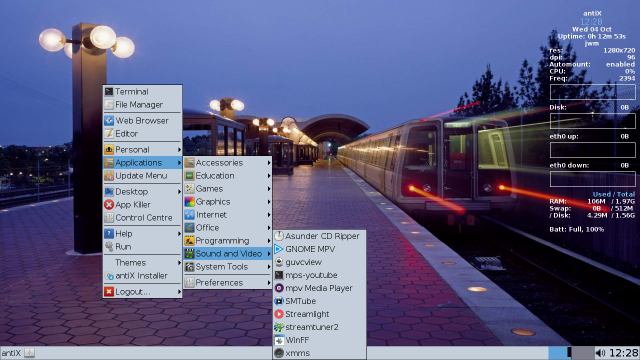The width and height of the screenshot is (640, 360).
Task: Click the Web Browser globe icon
Action: point(109,120)
